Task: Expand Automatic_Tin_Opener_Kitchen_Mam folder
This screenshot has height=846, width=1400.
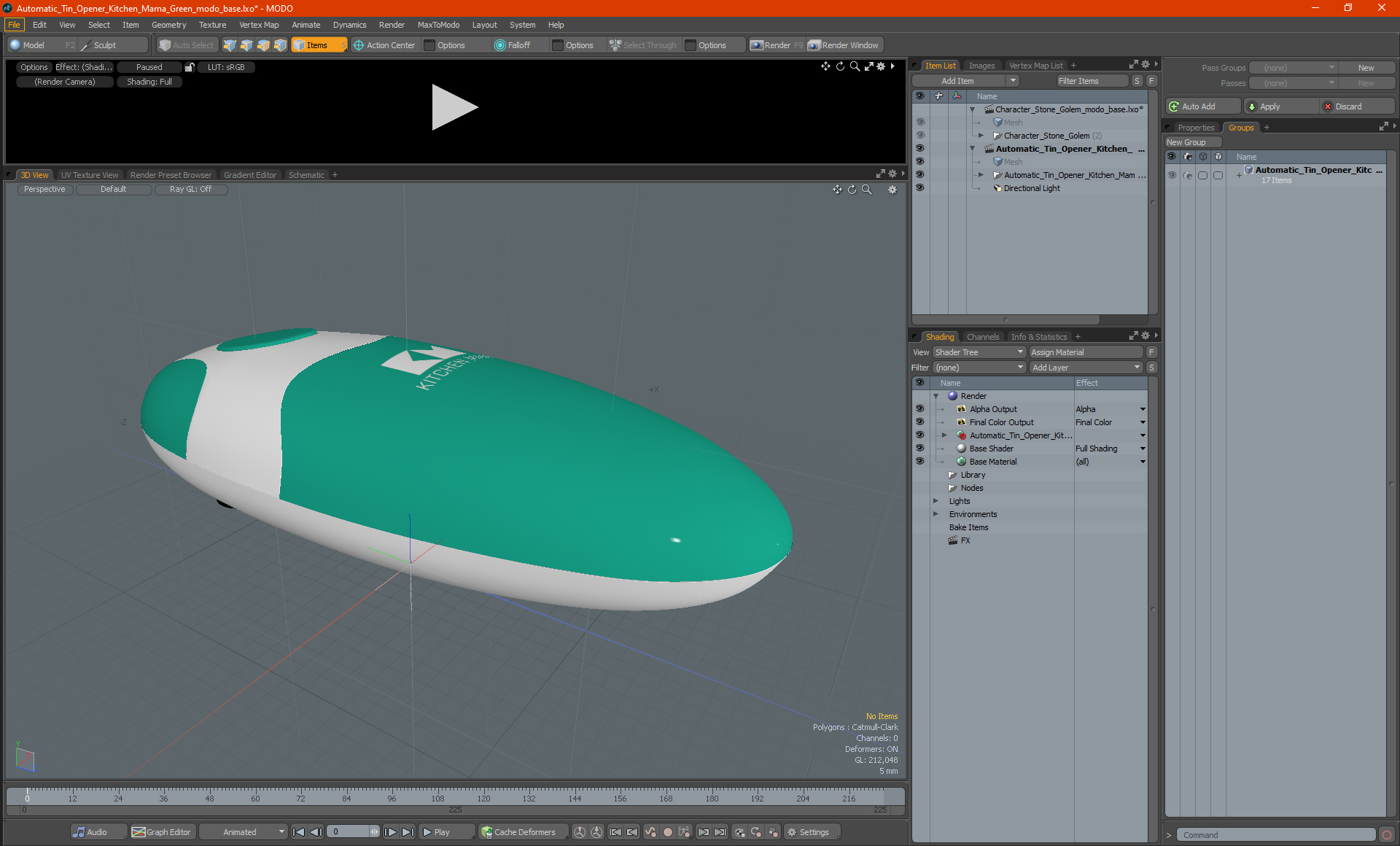Action: [981, 175]
